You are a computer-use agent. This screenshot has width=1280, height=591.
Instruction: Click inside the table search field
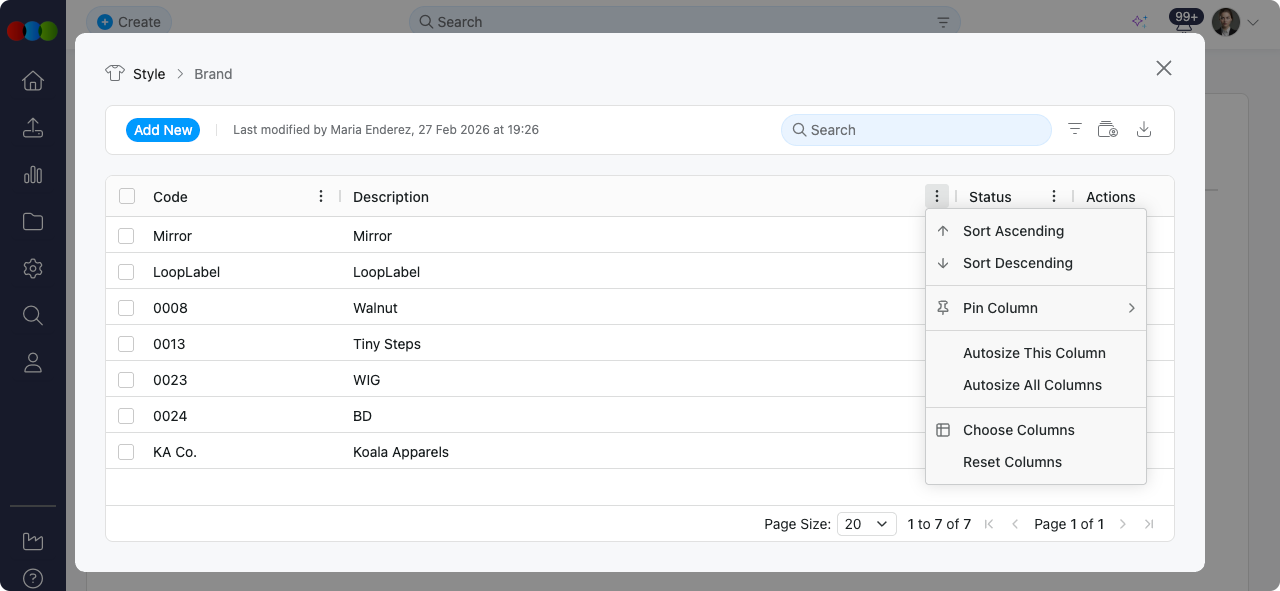tap(915, 129)
